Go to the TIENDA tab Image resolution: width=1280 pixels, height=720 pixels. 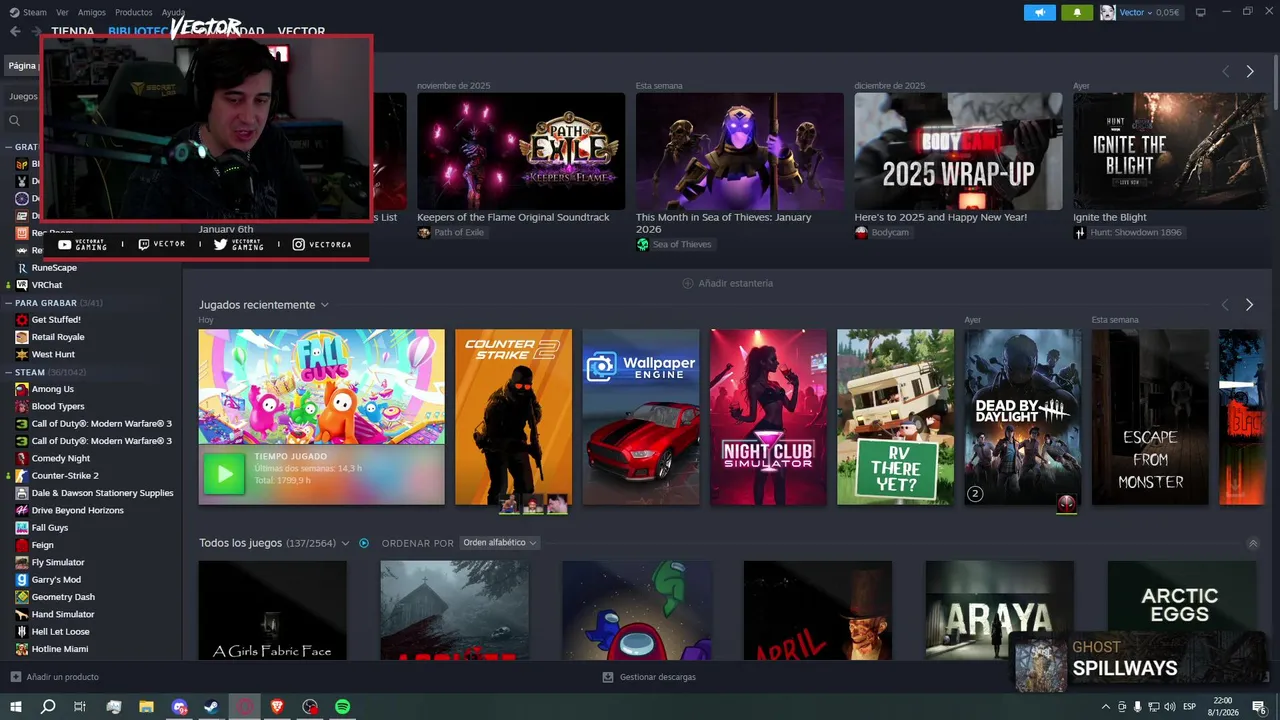tap(72, 31)
